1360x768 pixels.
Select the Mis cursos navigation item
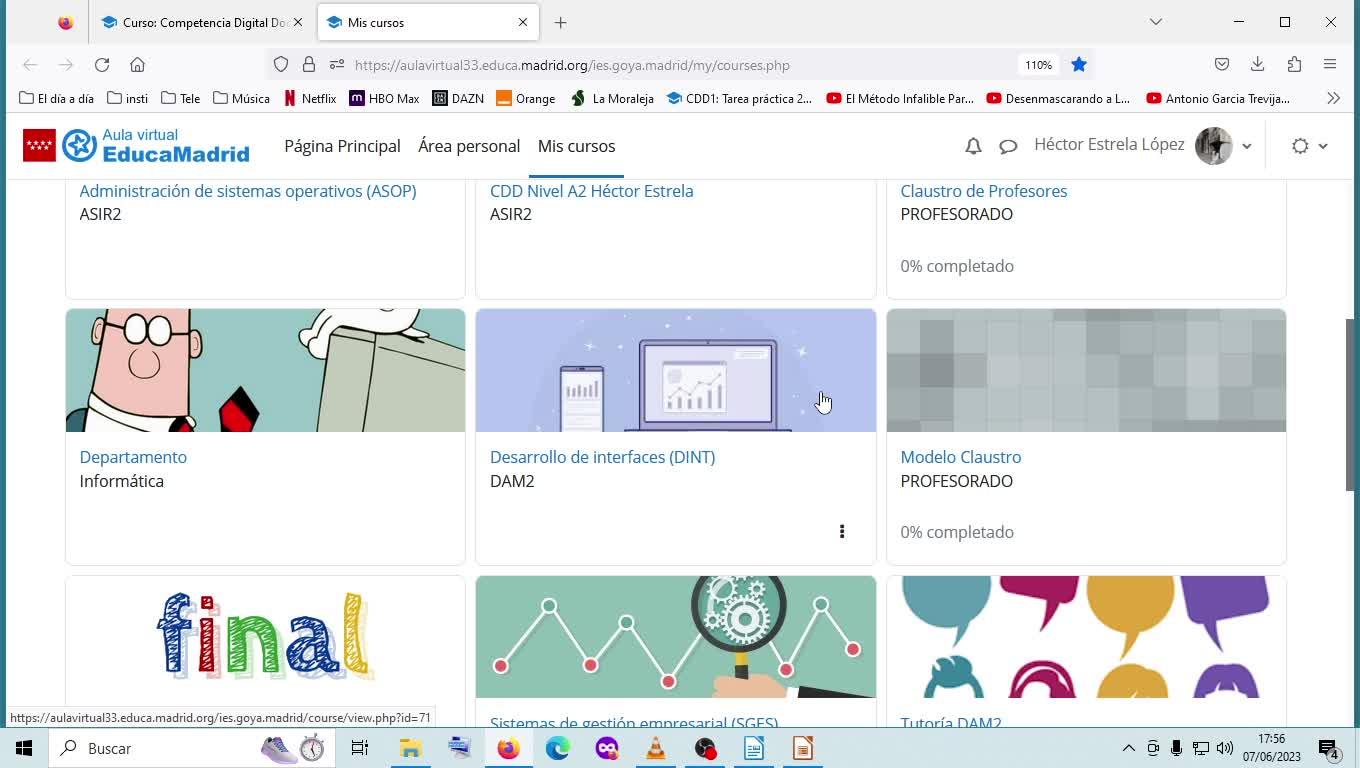click(576, 146)
